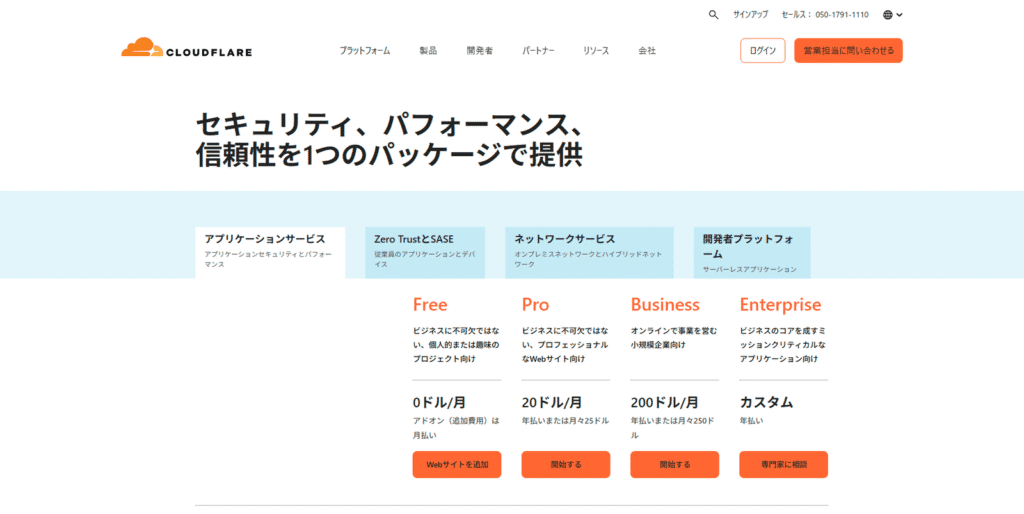Click オンラインで事業を営む小規模企業向け description
This screenshot has width=1024, height=514.
coord(674,338)
